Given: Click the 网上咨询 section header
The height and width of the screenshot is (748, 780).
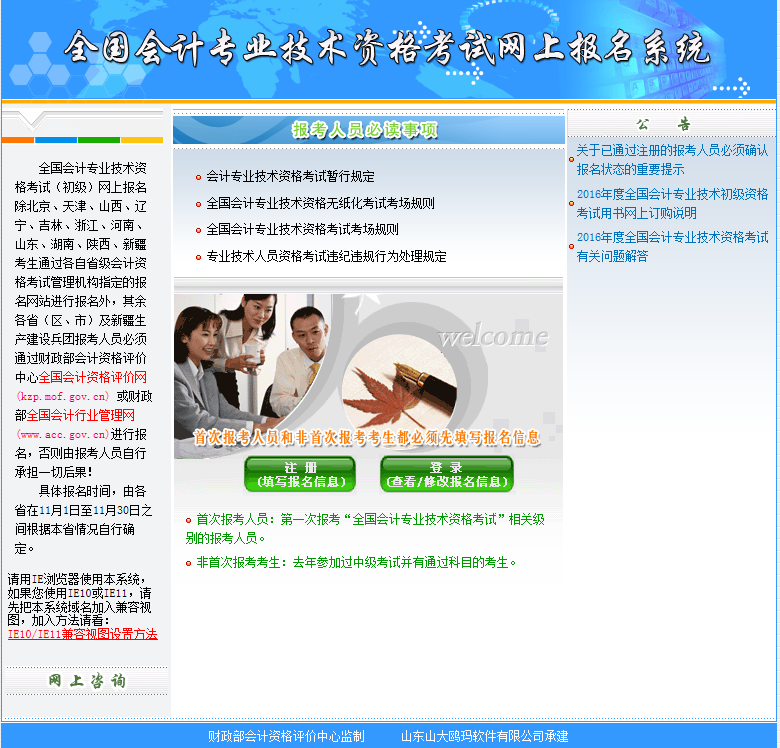Looking at the screenshot, I should 86,681.
